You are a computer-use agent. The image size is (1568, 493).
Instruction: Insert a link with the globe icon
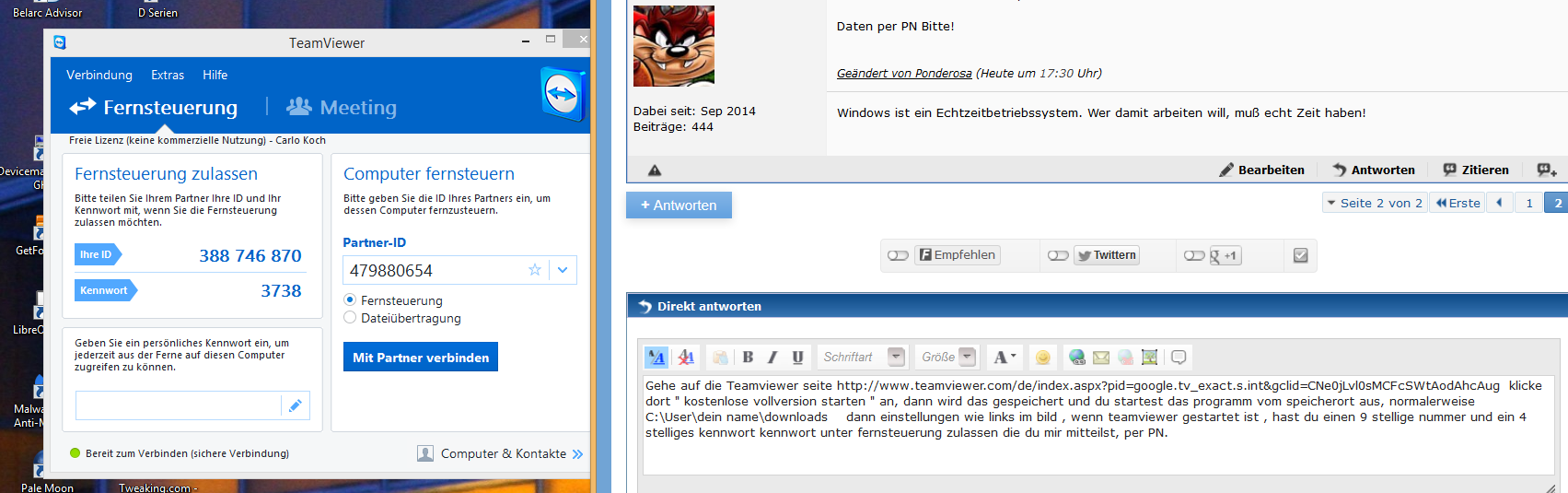[1076, 358]
